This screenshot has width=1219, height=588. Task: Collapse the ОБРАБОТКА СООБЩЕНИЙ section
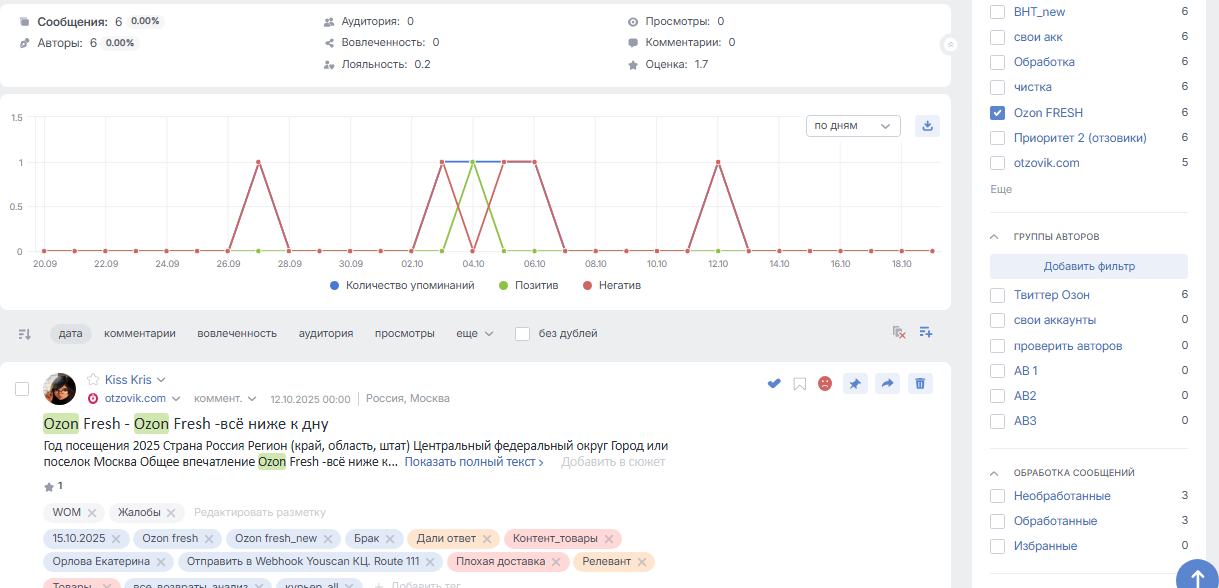coord(995,473)
